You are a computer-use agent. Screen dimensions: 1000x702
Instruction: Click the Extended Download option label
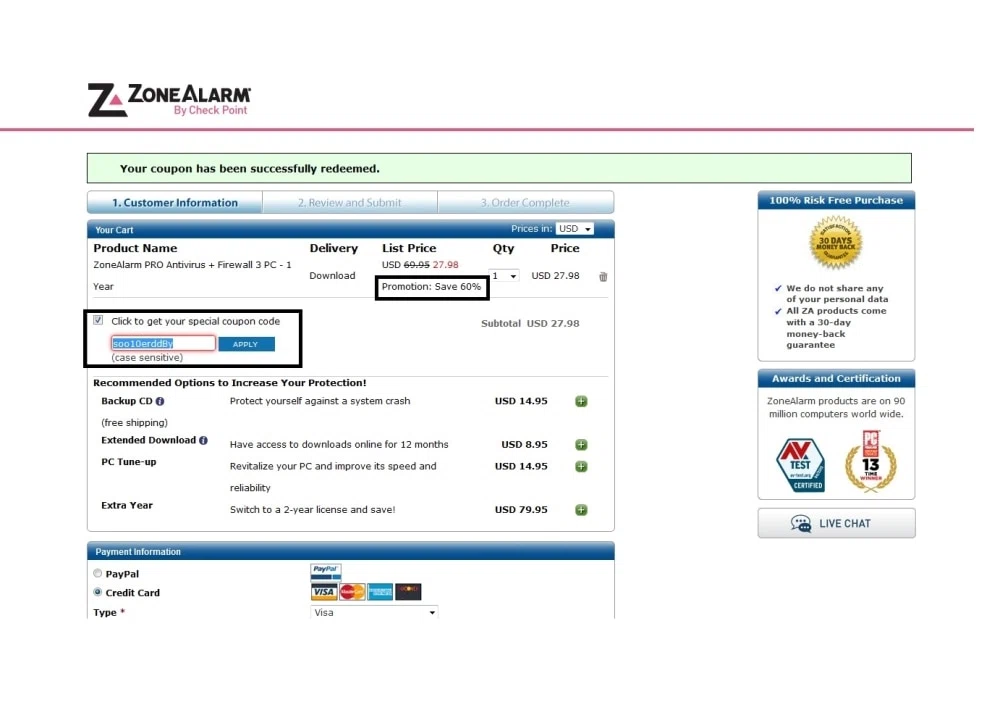point(149,440)
